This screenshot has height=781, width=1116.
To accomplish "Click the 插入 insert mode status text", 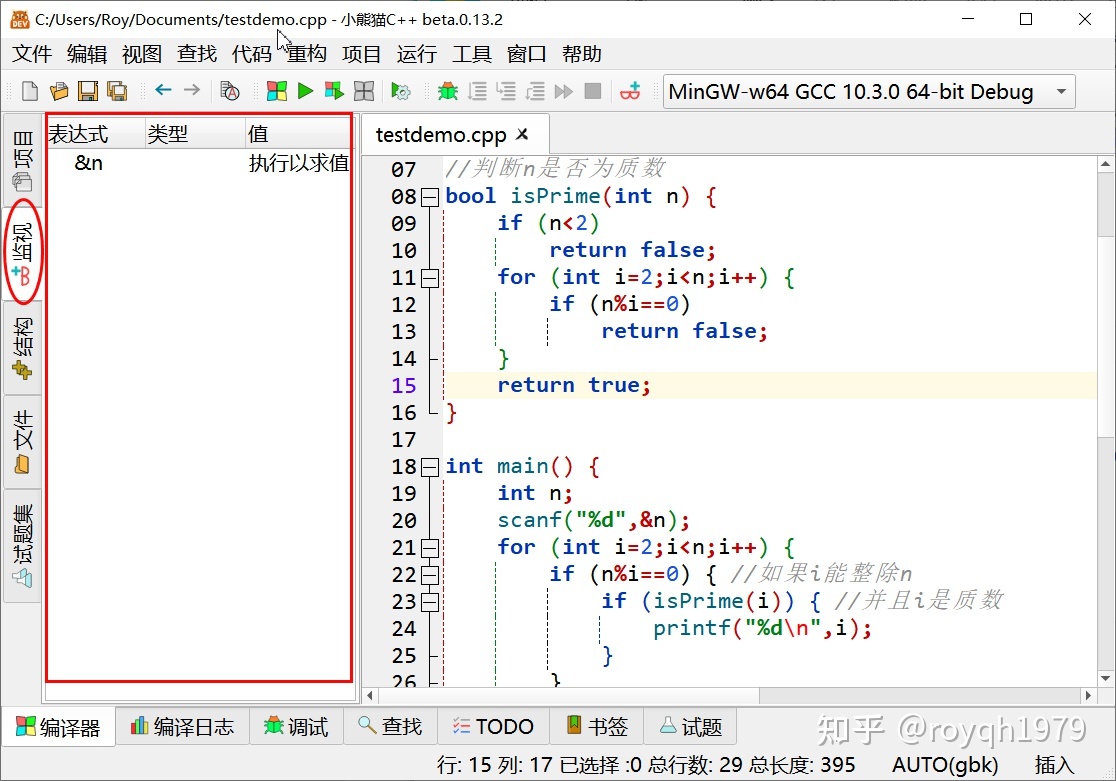I will click(1054, 765).
